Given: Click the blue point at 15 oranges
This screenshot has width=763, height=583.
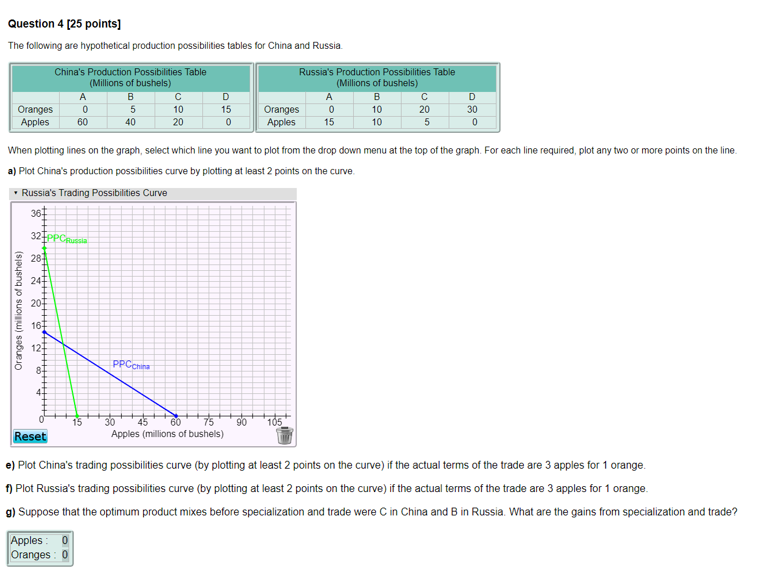Looking at the screenshot, I should pos(44,332).
